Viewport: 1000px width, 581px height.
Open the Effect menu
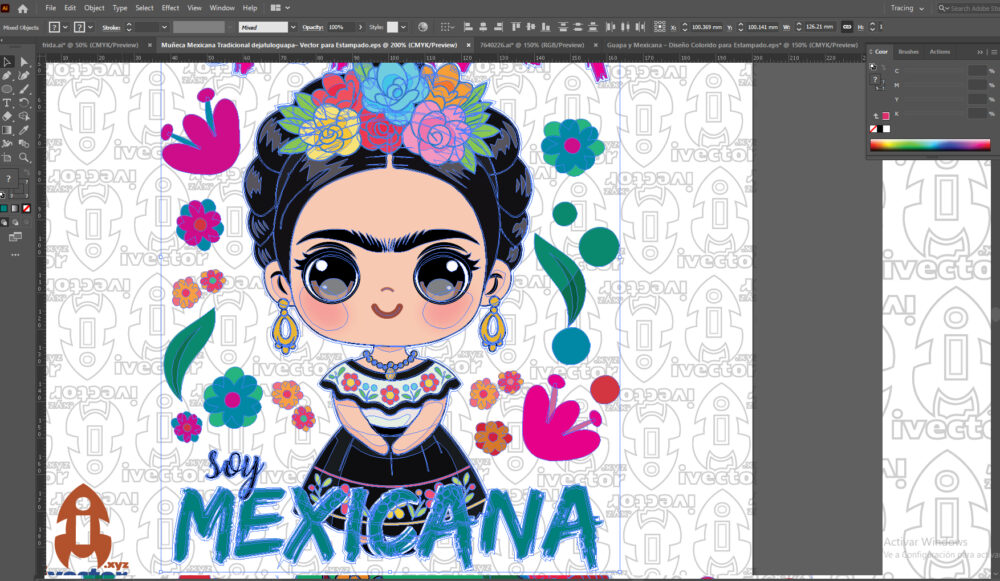pyautogui.click(x=170, y=8)
